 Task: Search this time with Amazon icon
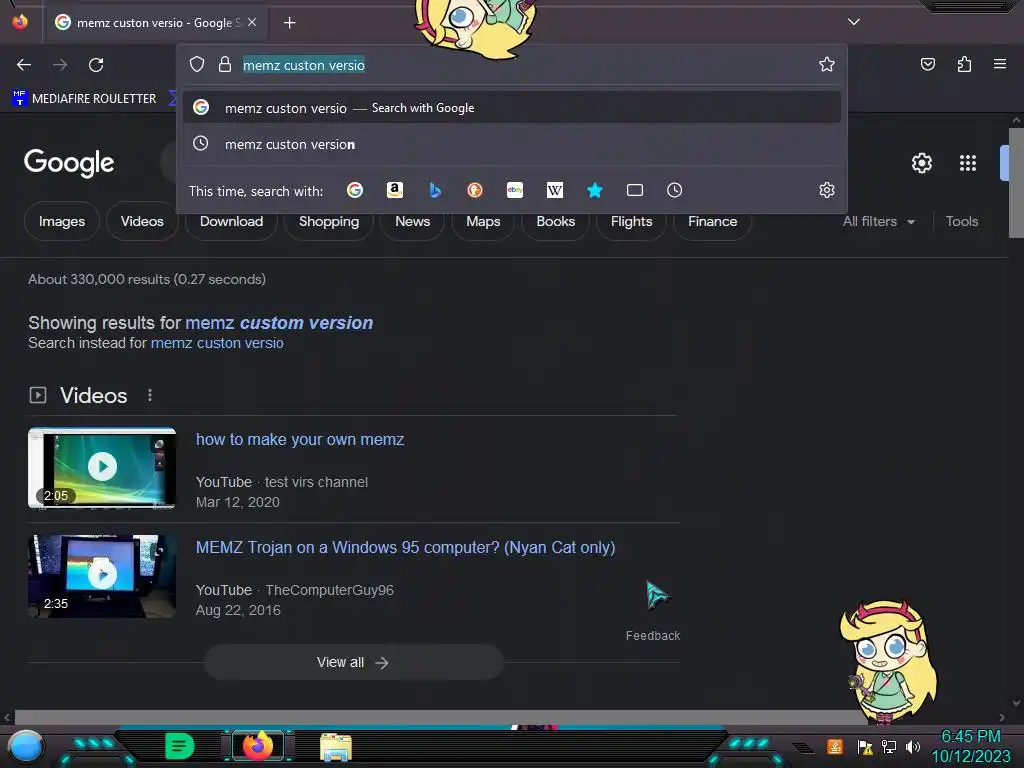click(x=394, y=190)
